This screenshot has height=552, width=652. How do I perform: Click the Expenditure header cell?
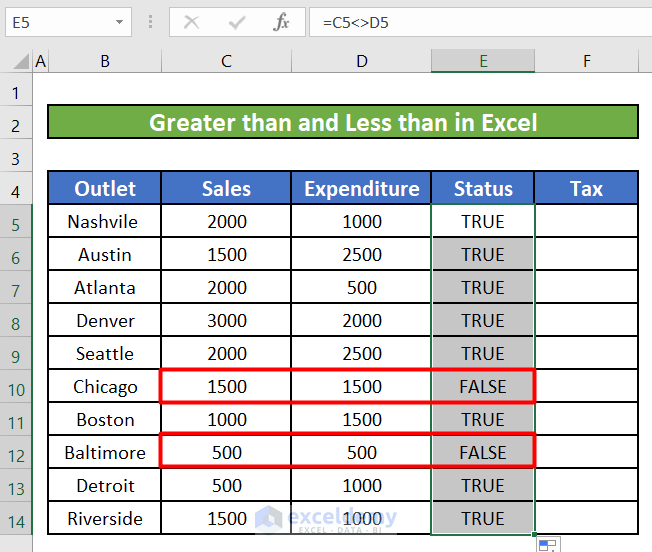pos(361,188)
